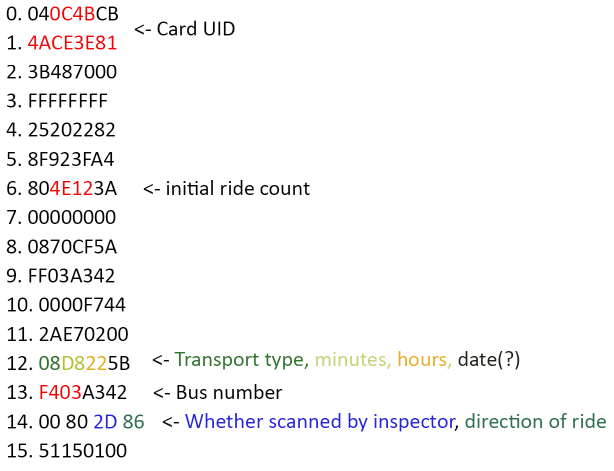Select 2AE70200 on line 11
Viewport: 614px width, 471px height.
83,334
